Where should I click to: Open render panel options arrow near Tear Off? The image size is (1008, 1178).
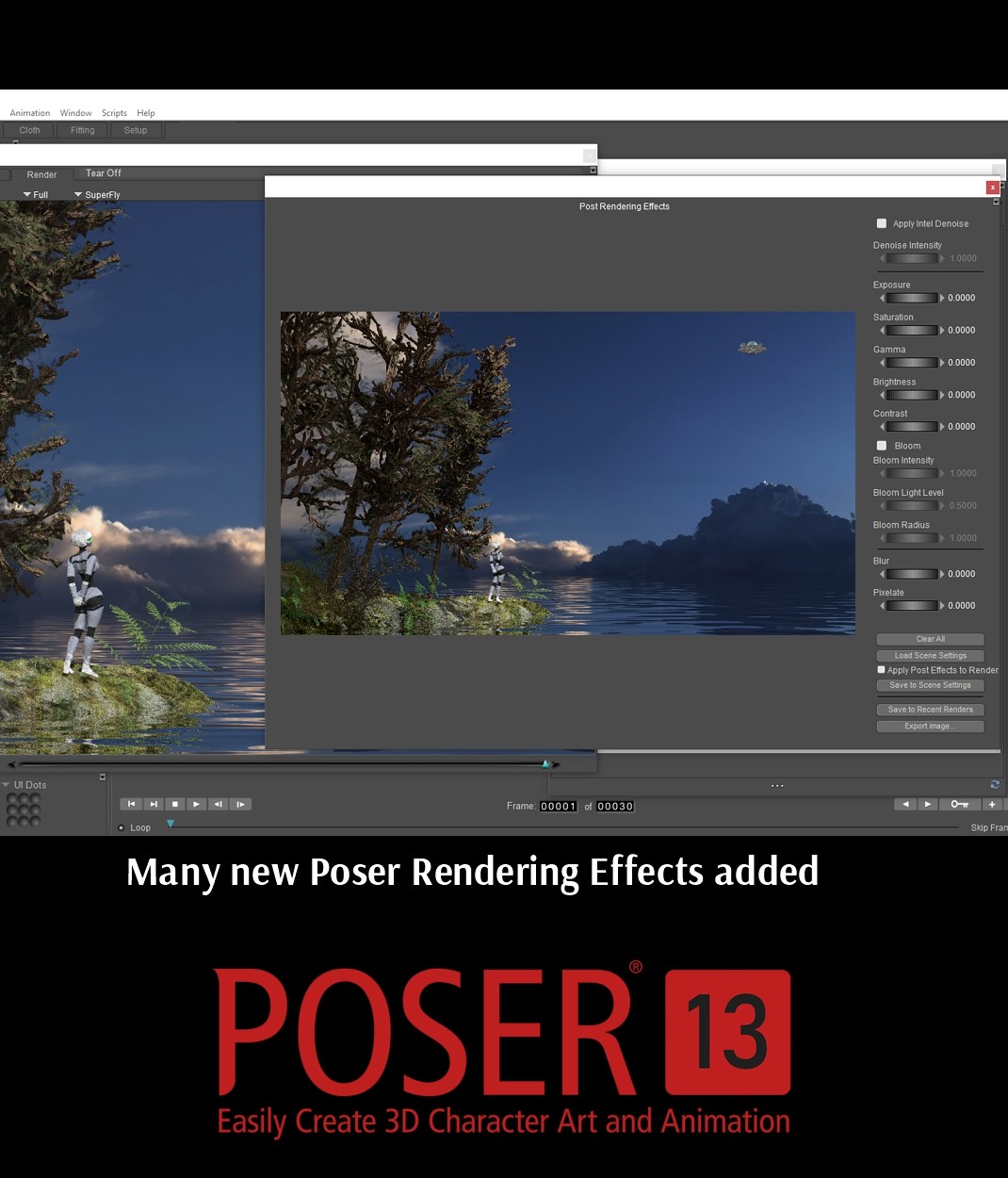point(593,171)
